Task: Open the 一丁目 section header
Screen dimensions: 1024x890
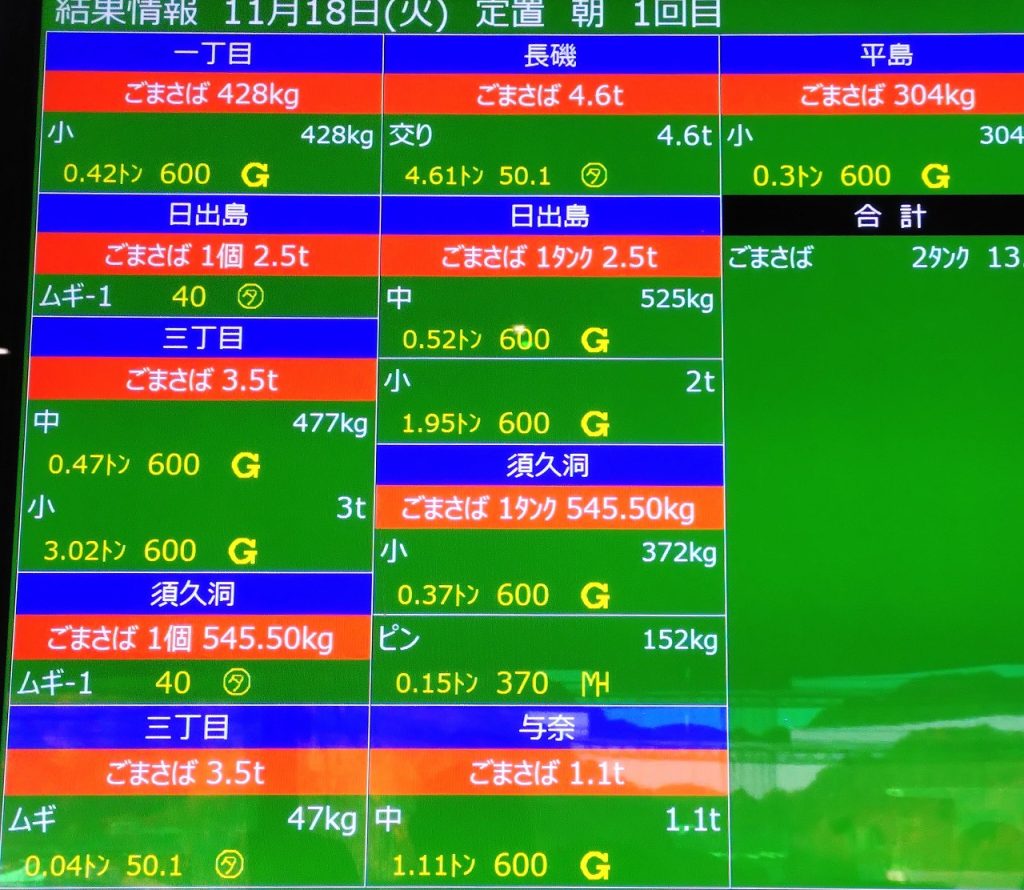Action: 210,55
